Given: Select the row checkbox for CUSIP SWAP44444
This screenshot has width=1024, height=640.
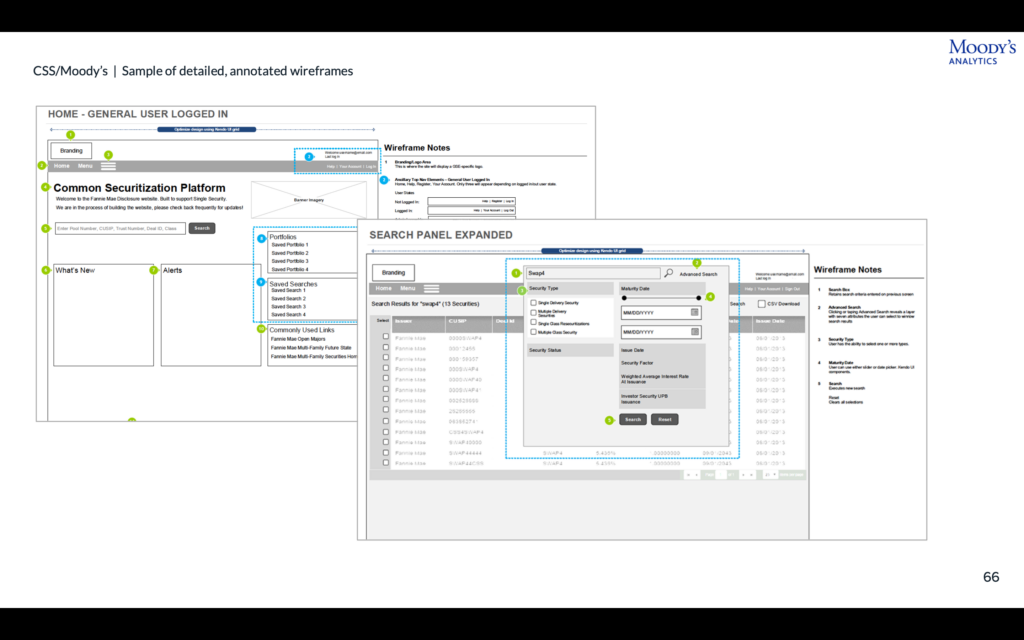Looking at the screenshot, I should click(385, 452).
